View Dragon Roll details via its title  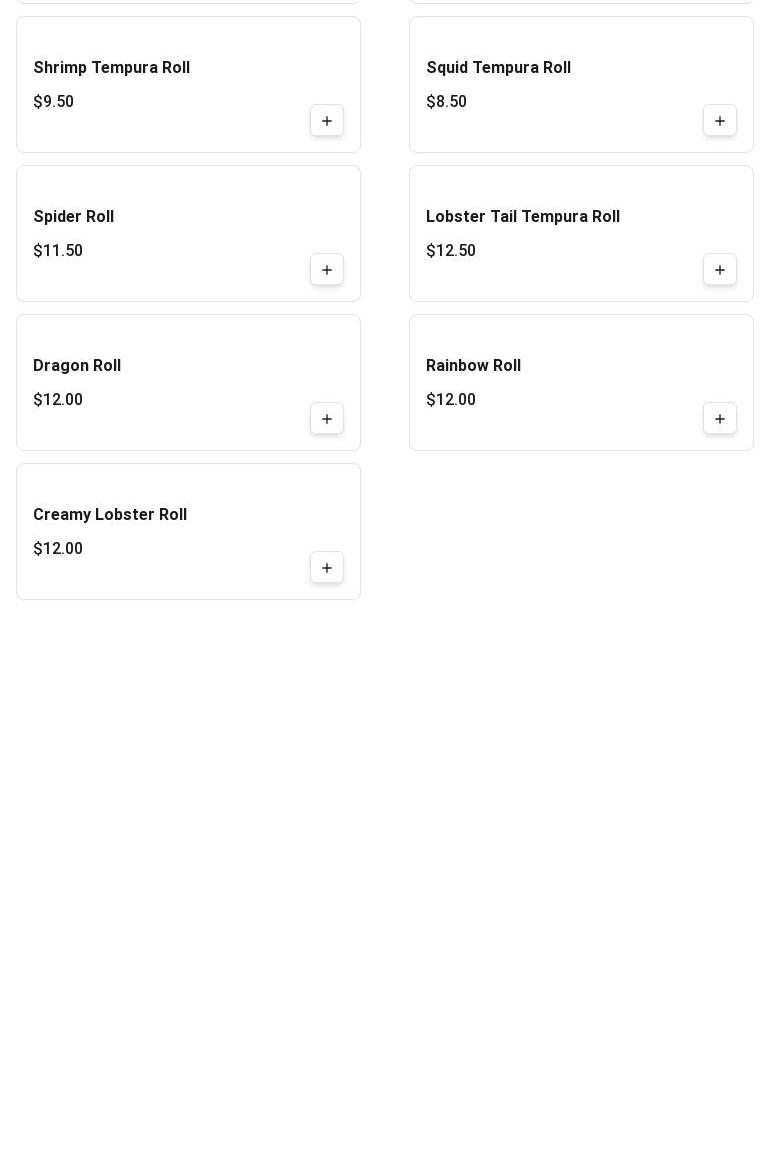[x=77, y=365]
